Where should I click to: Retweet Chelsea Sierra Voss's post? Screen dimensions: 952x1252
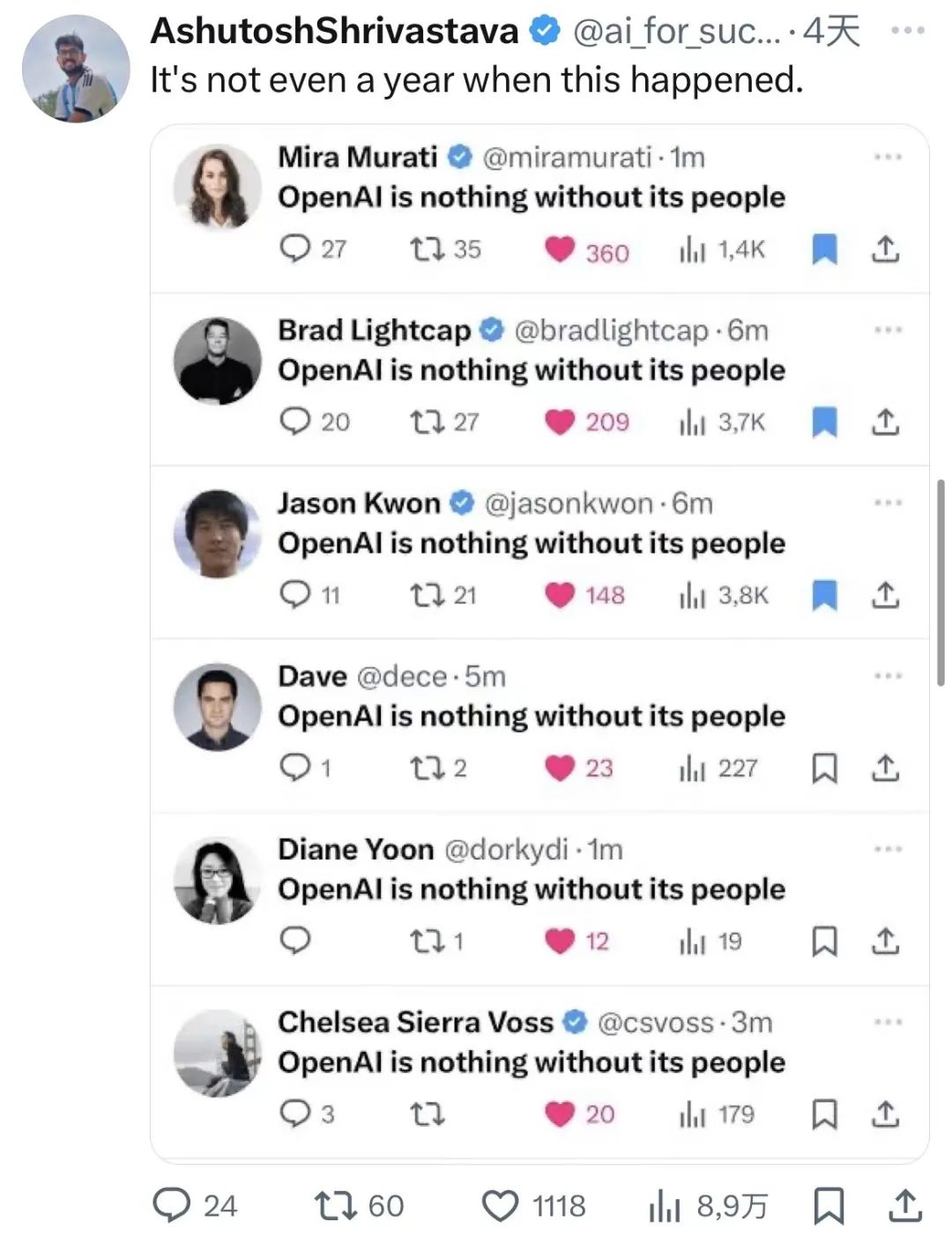428,1114
